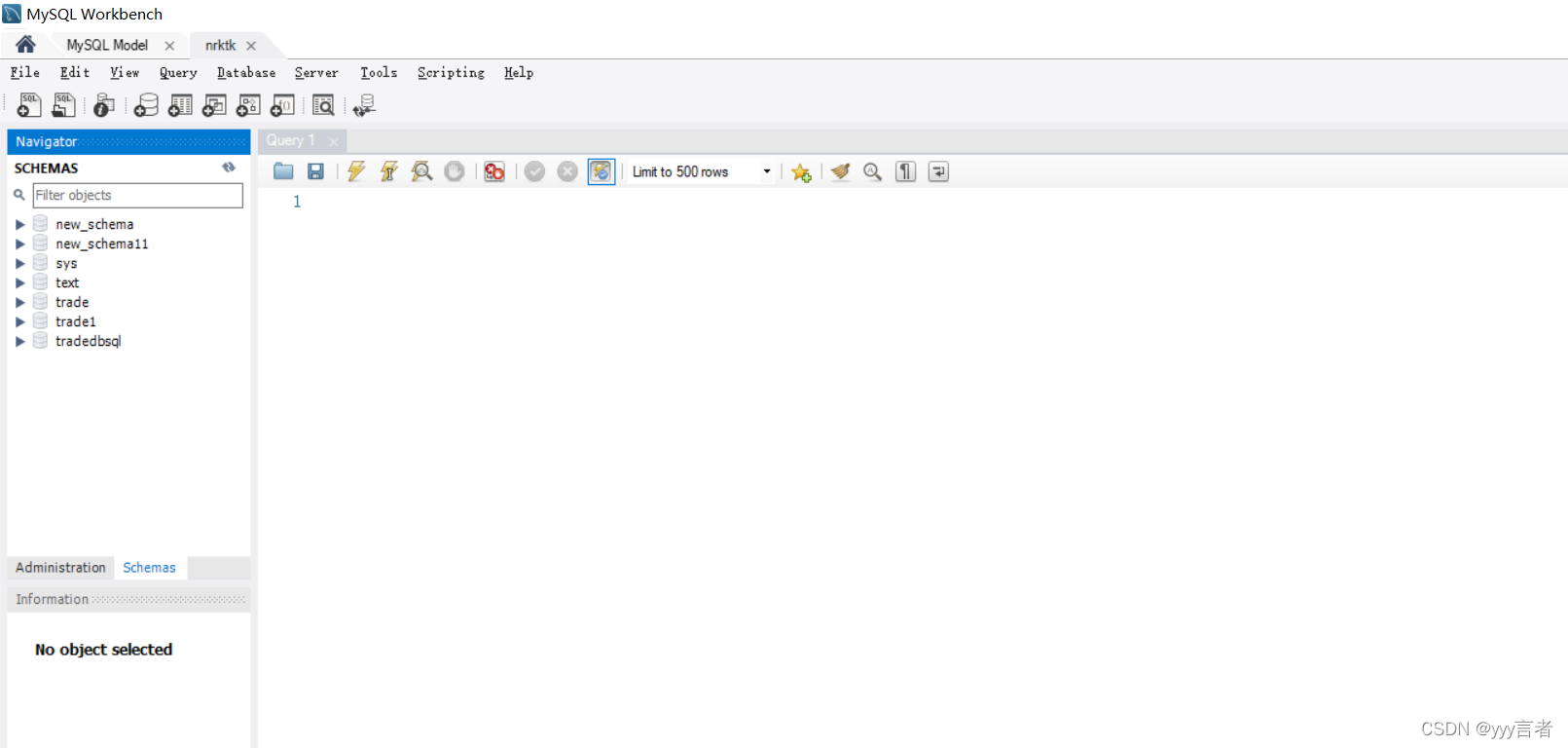This screenshot has height=748, width=1568.
Task: Expand the new_schema11 tree node
Action: click(19, 243)
